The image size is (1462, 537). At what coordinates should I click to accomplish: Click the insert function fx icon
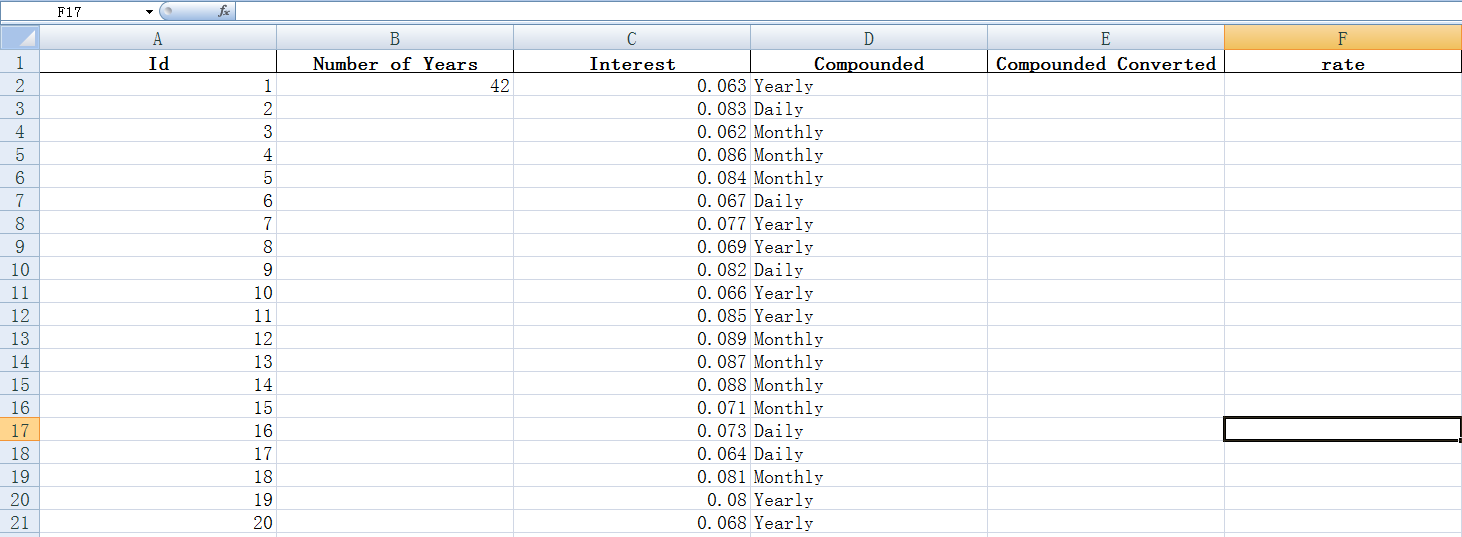click(x=224, y=11)
